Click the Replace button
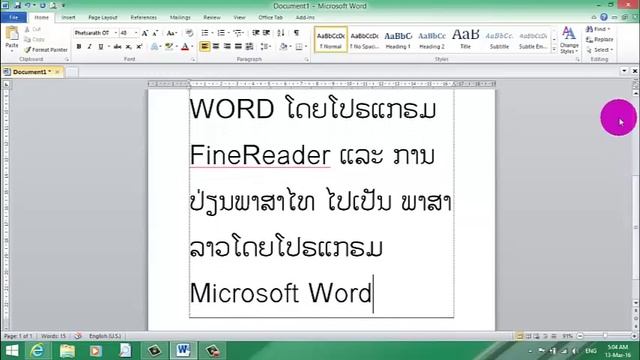The height and width of the screenshot is (360, 640). click(x=600, y=40)
